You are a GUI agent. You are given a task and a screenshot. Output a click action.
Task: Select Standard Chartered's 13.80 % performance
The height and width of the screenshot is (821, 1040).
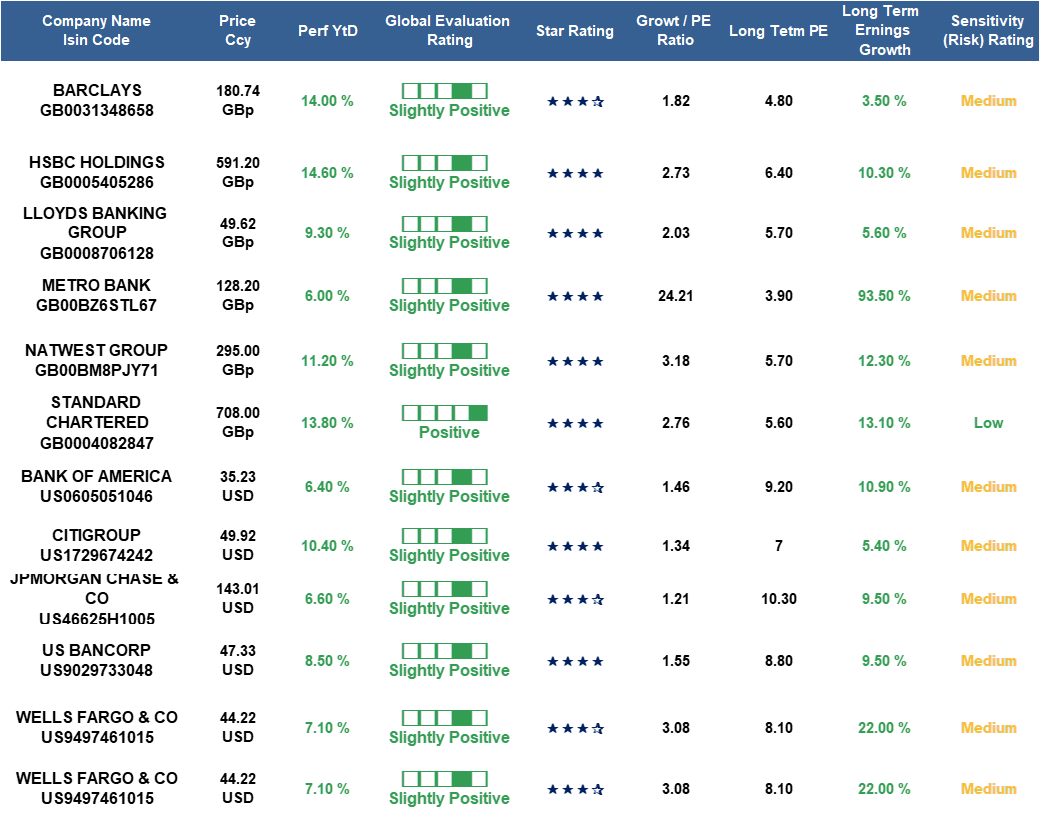[328, 423]
